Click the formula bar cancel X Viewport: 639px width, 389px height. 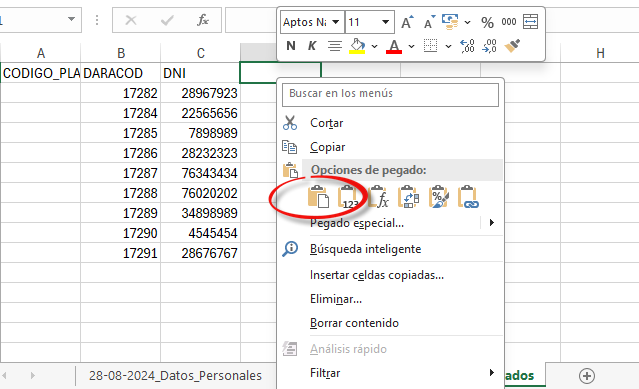click(131, 20)
